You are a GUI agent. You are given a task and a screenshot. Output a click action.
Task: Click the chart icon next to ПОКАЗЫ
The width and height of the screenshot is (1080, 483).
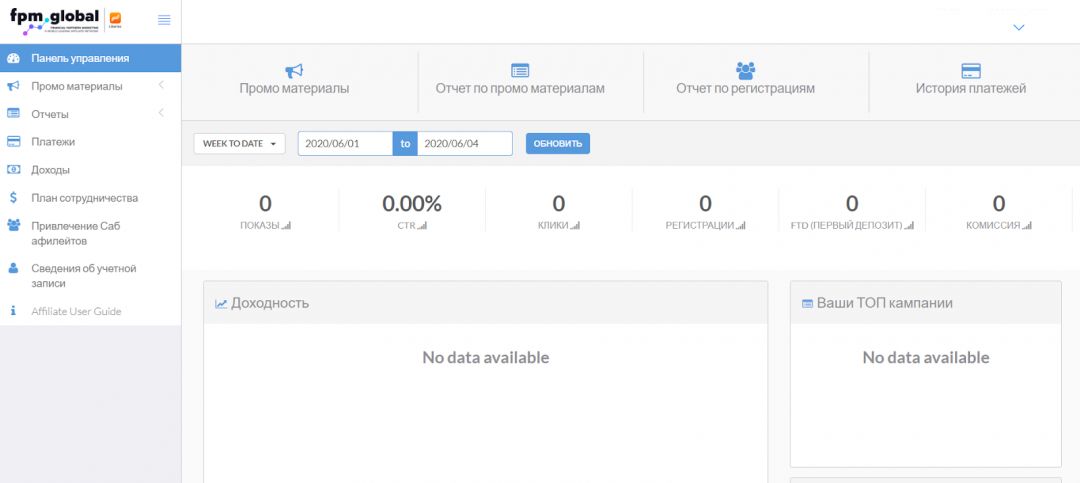(x=286, y=226)
